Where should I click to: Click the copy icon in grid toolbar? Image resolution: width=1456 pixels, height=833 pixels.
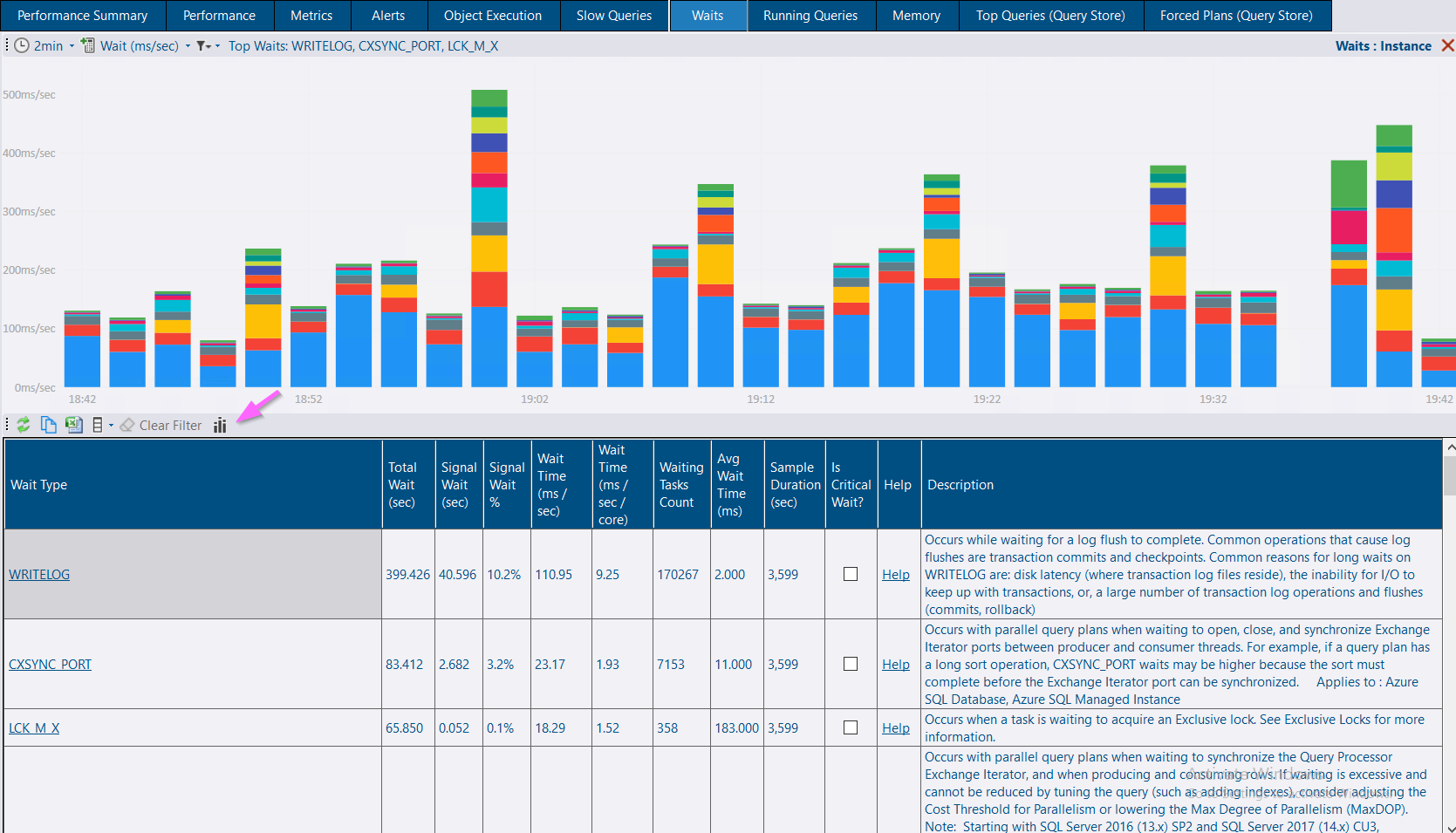49,425
